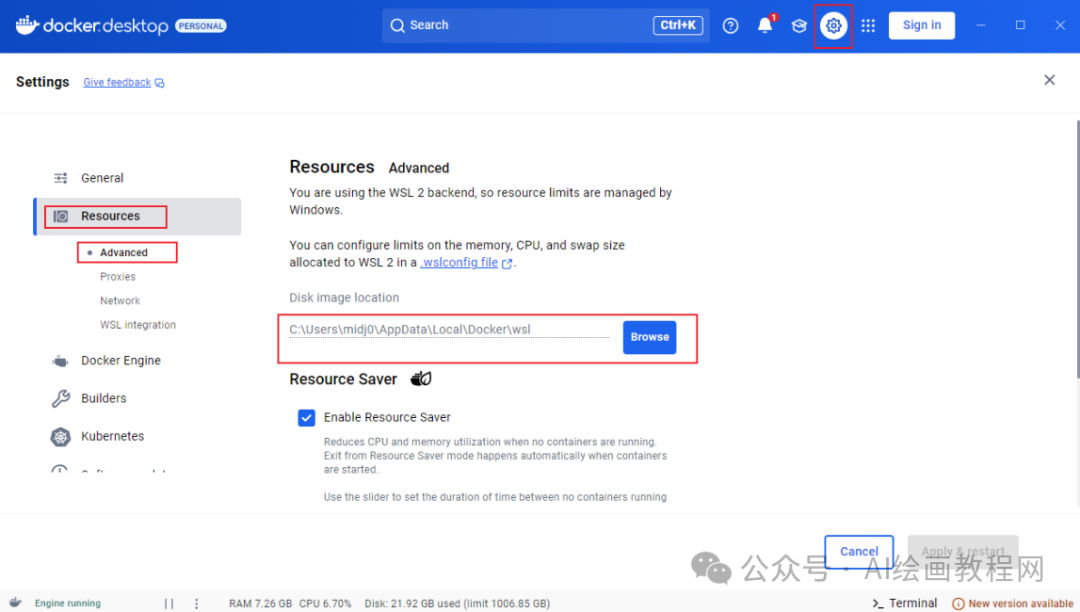Click the Builders wrench icon
The height and width of the screenshot is (612, 1080).
coord(61,399)
